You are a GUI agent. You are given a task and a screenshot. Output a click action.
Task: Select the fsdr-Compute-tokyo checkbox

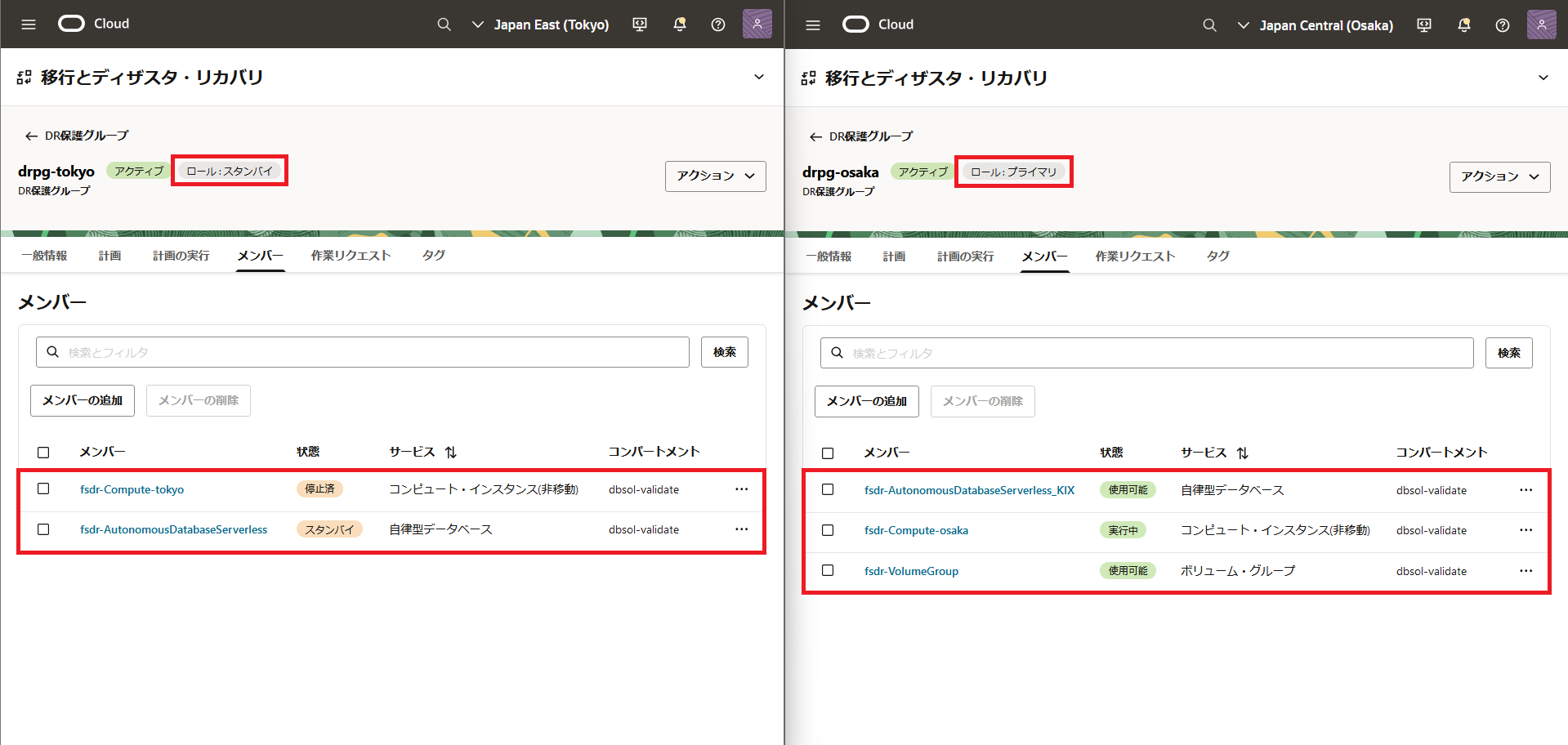click(x=43, y=488)
